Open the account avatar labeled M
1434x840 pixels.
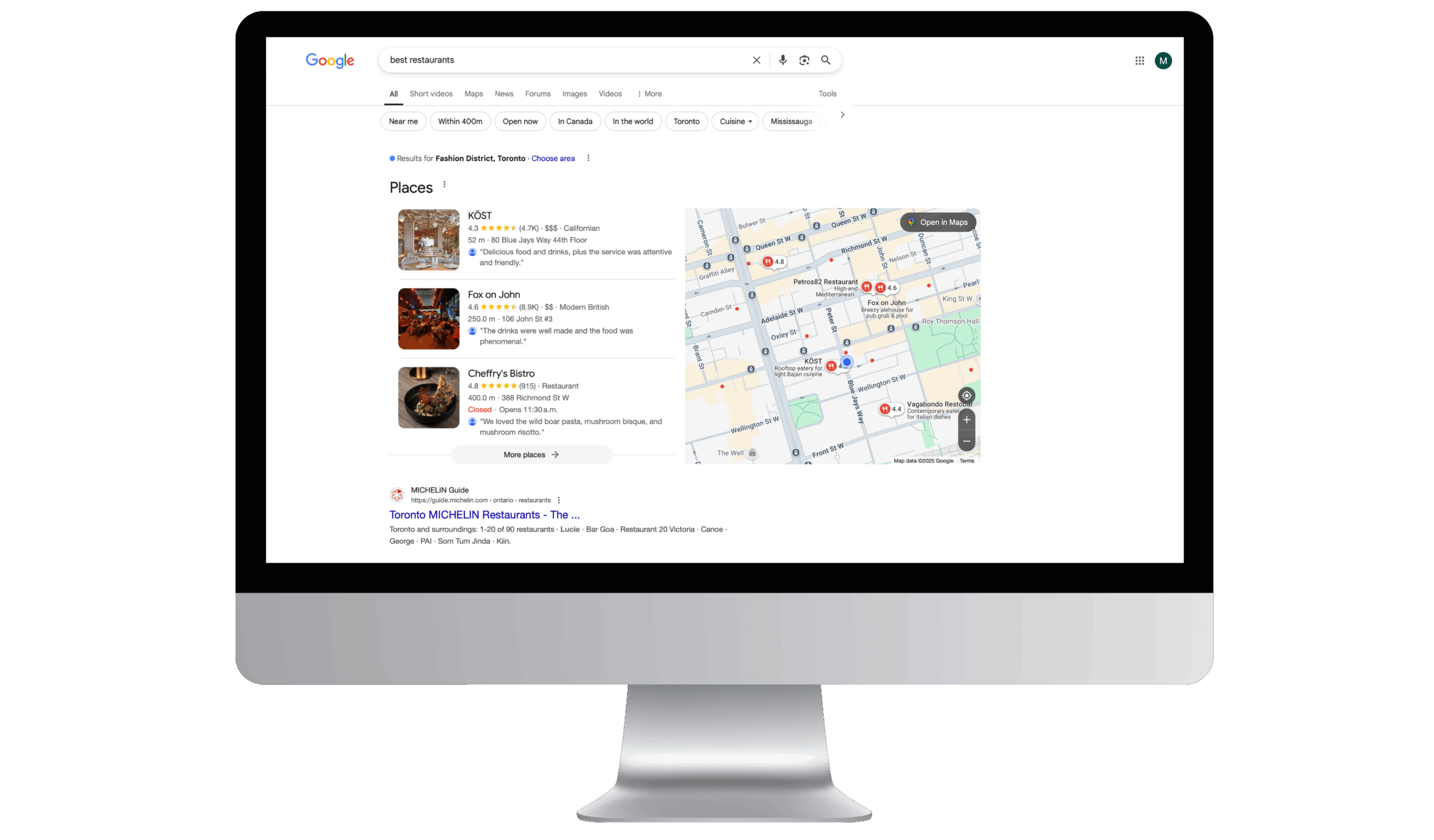[x=1162, y=61]
